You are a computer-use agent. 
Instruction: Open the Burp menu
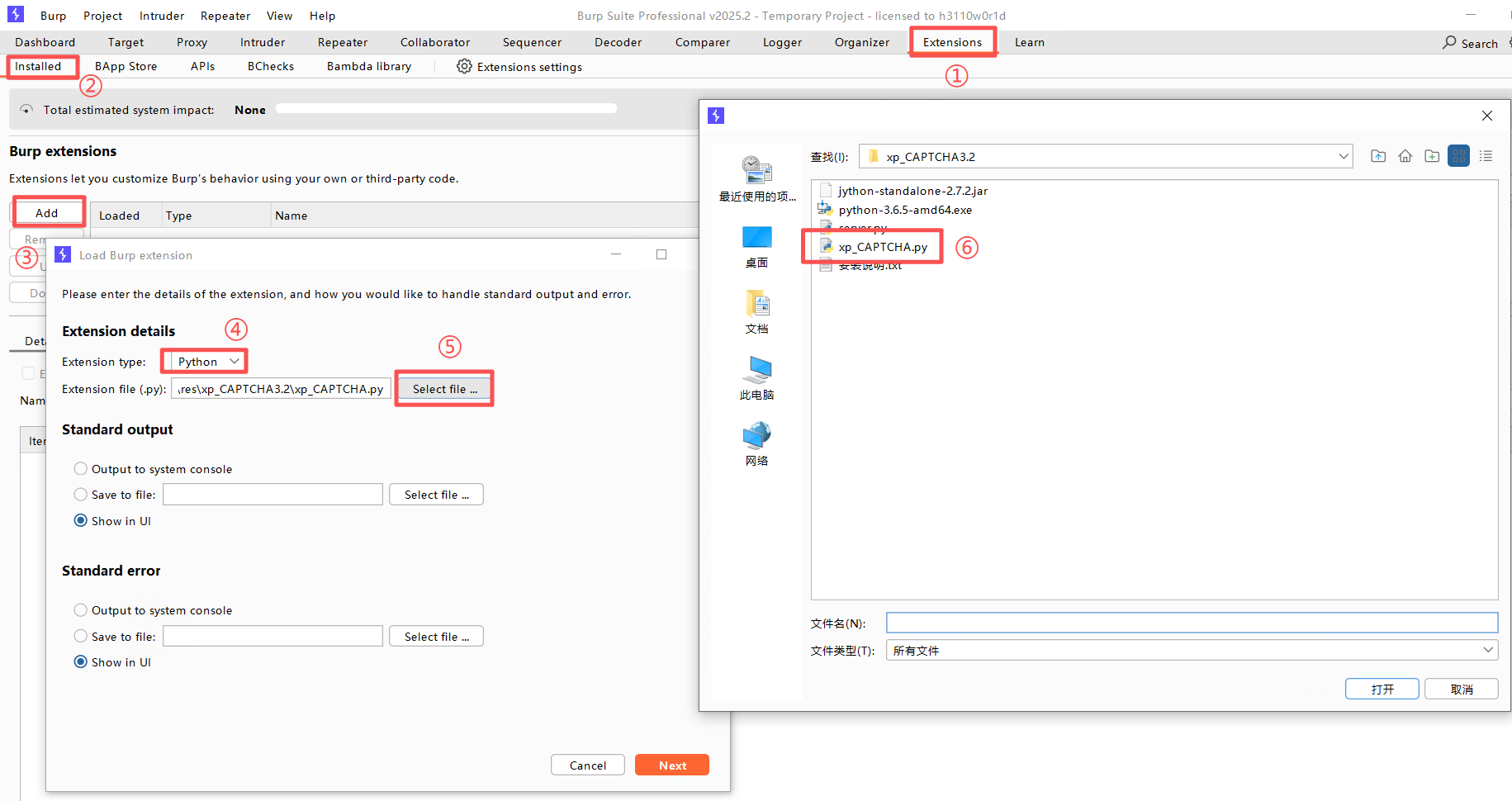click(x=53, y=16)
